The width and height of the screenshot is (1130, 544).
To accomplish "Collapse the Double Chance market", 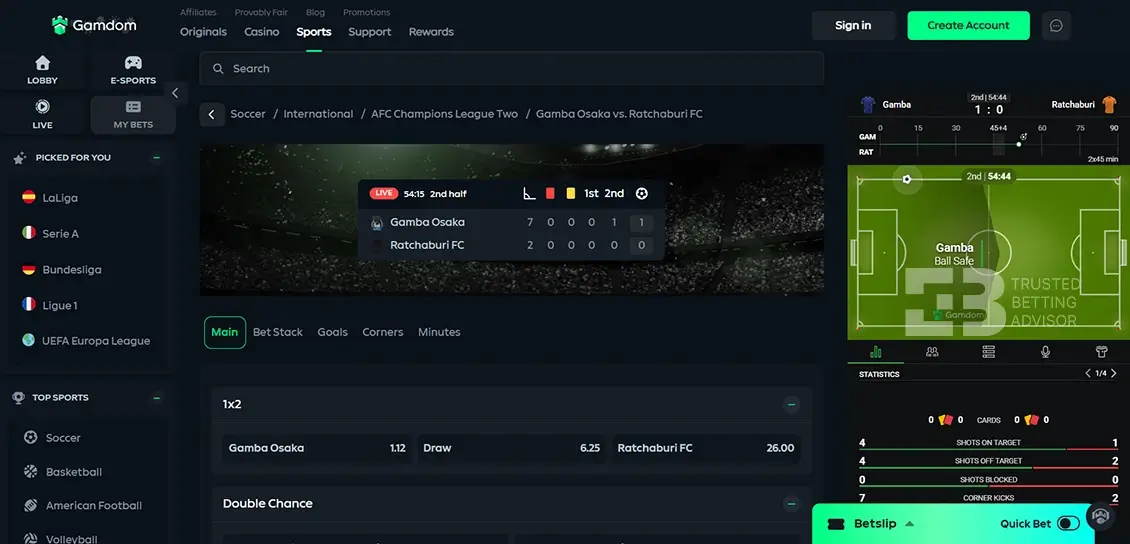I will point(791,504).
